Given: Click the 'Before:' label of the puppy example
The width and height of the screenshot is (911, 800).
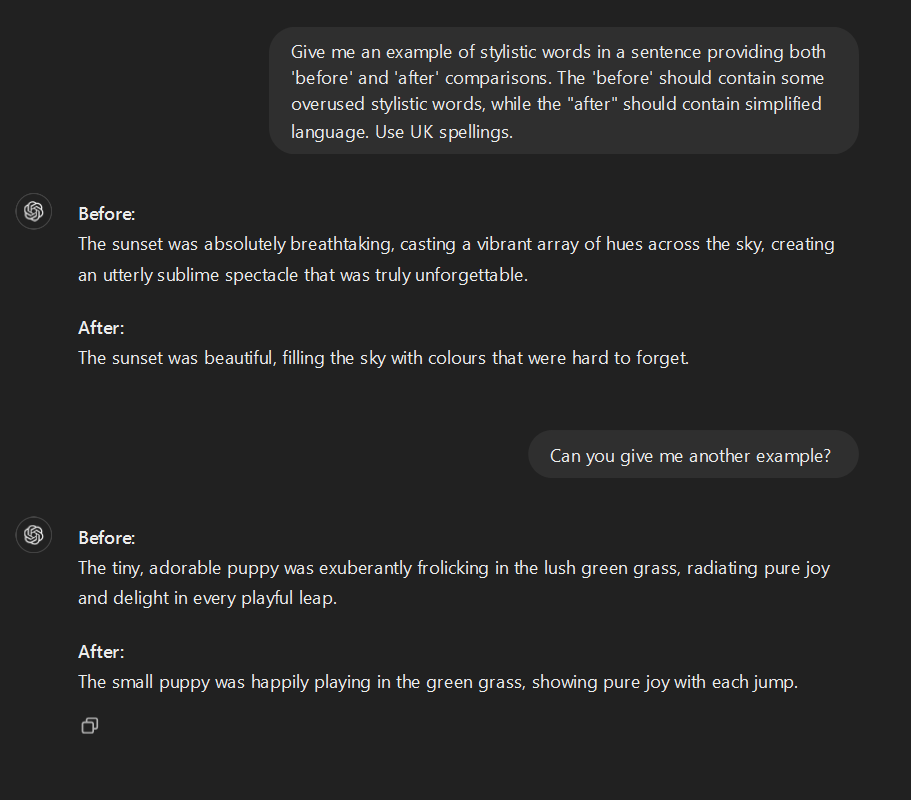Looking at the screenshot, I should [105, 537].
